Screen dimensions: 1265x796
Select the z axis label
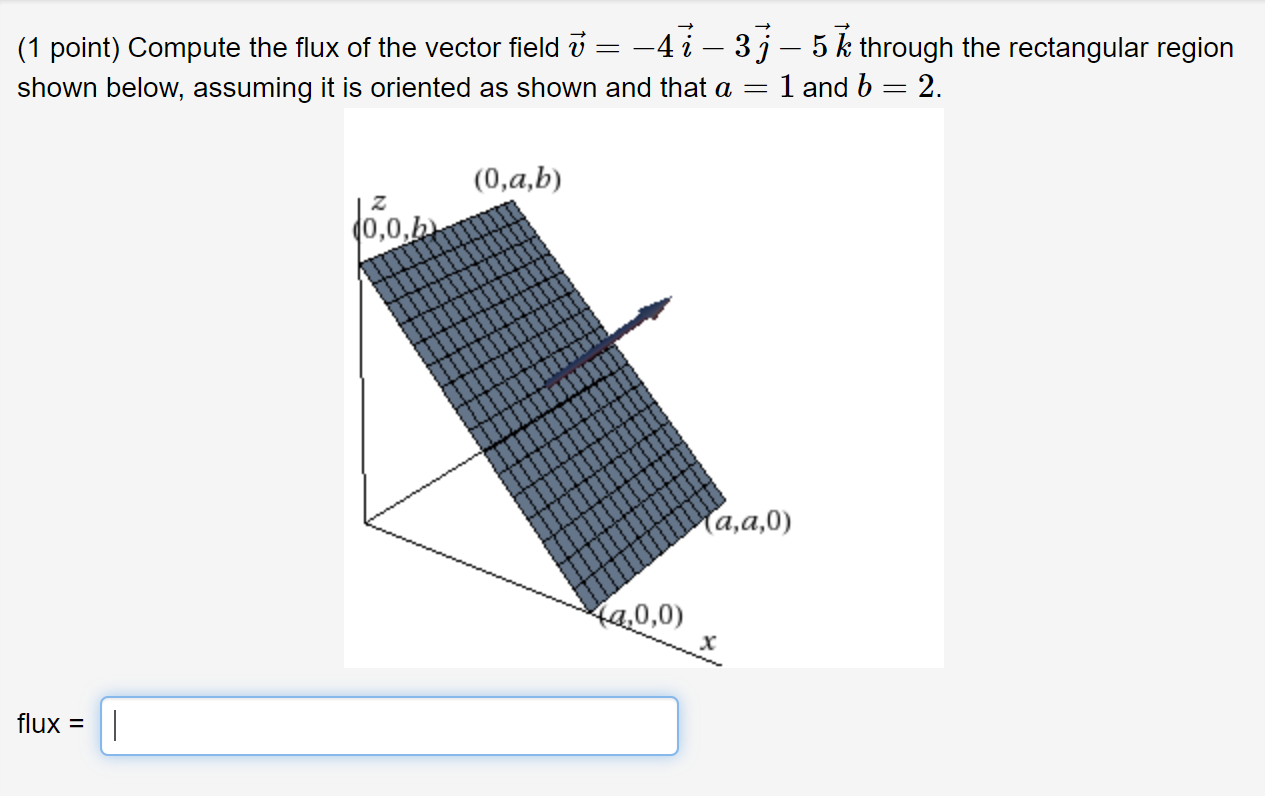pyautogui.click(x=379, y=201)
